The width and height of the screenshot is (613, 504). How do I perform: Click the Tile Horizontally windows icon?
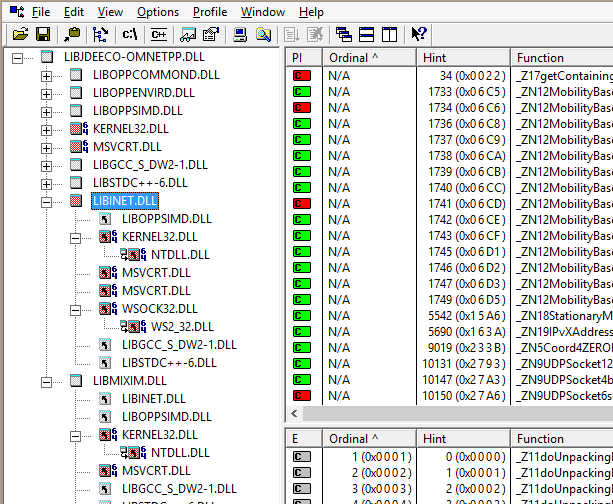coord(367,34)
